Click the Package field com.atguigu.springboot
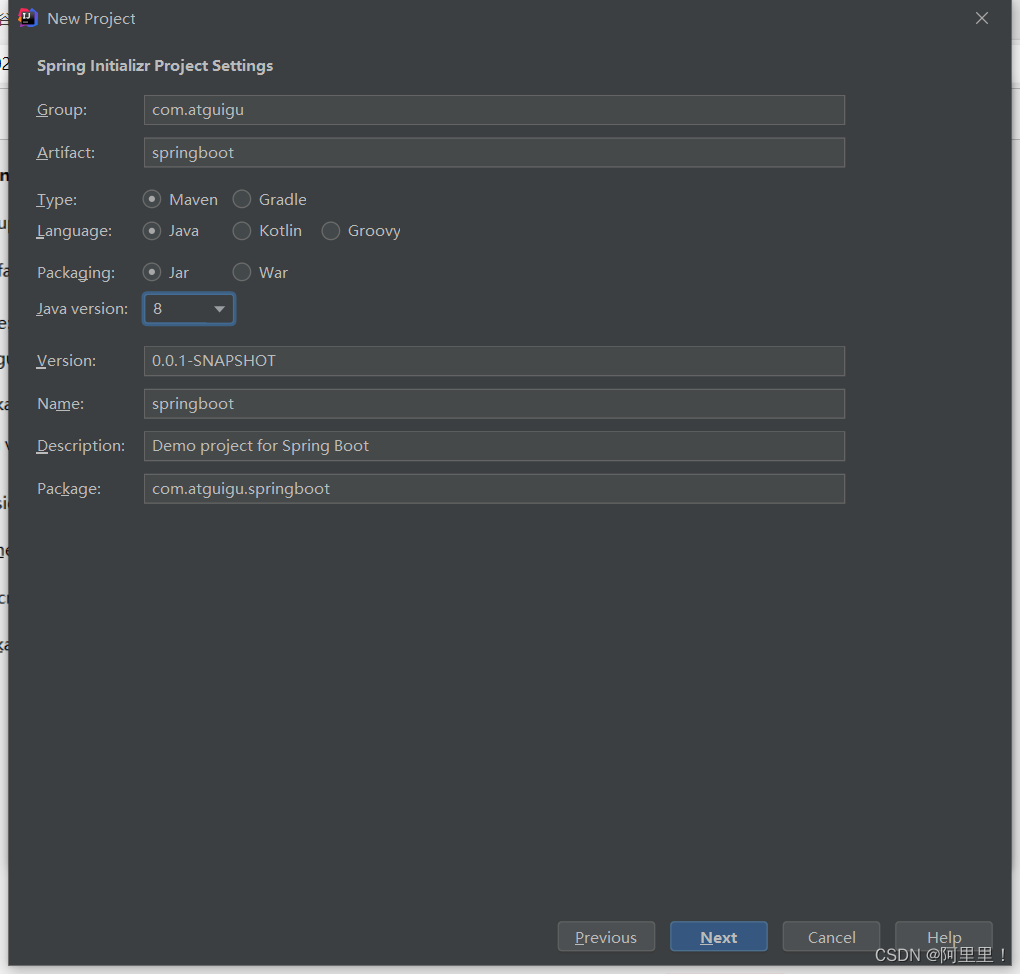This screenshot has width=1020, height=974. [x=494, y=489]
